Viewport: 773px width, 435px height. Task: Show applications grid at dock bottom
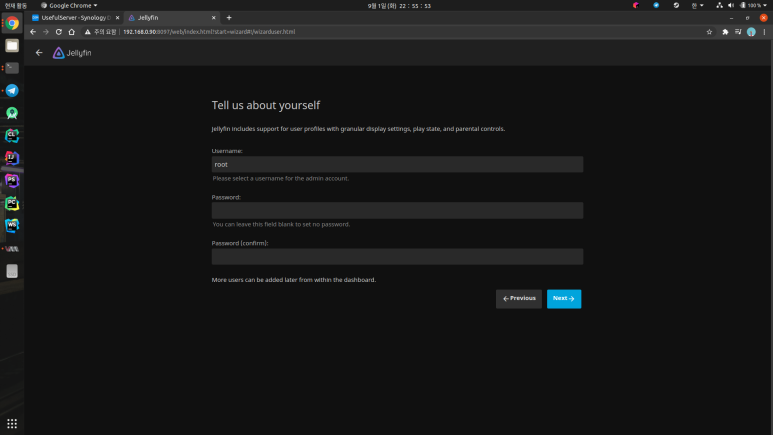tap(12, 424)
